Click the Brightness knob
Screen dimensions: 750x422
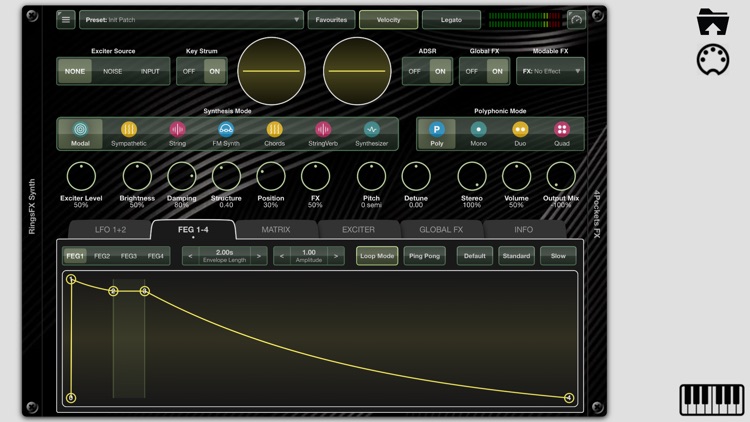(137, 176)
